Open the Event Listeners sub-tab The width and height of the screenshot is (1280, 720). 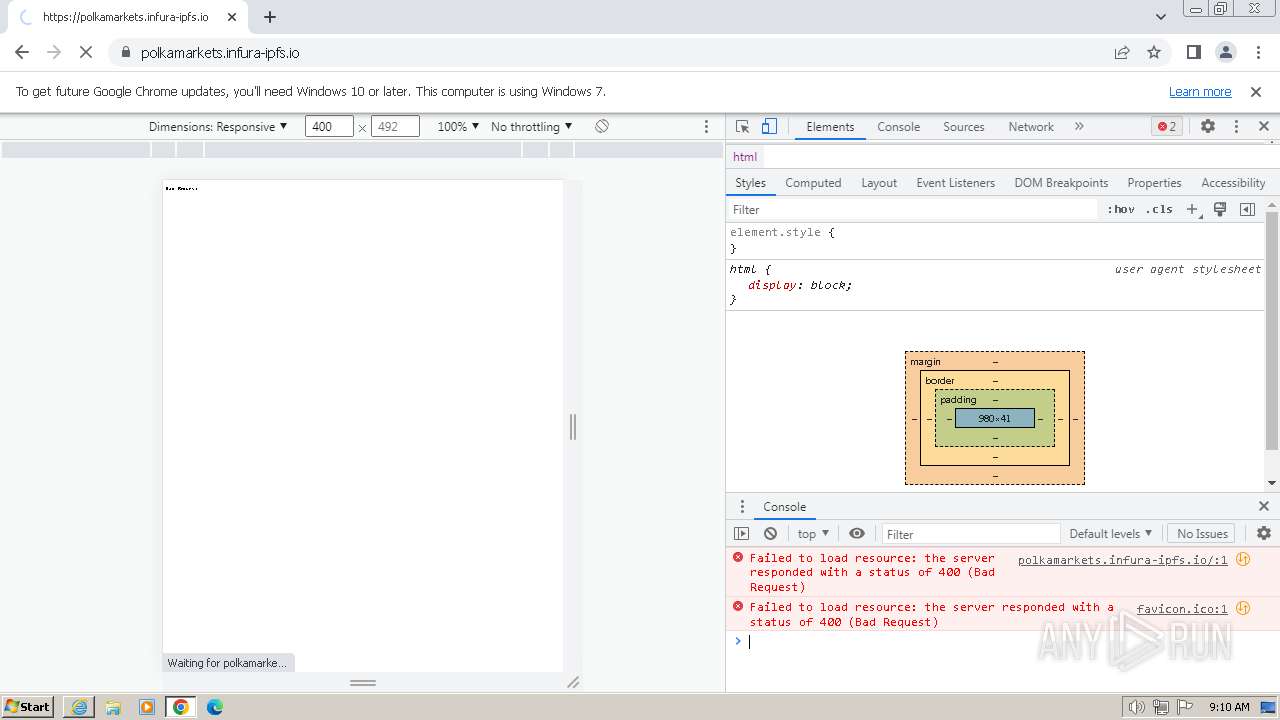955,183
